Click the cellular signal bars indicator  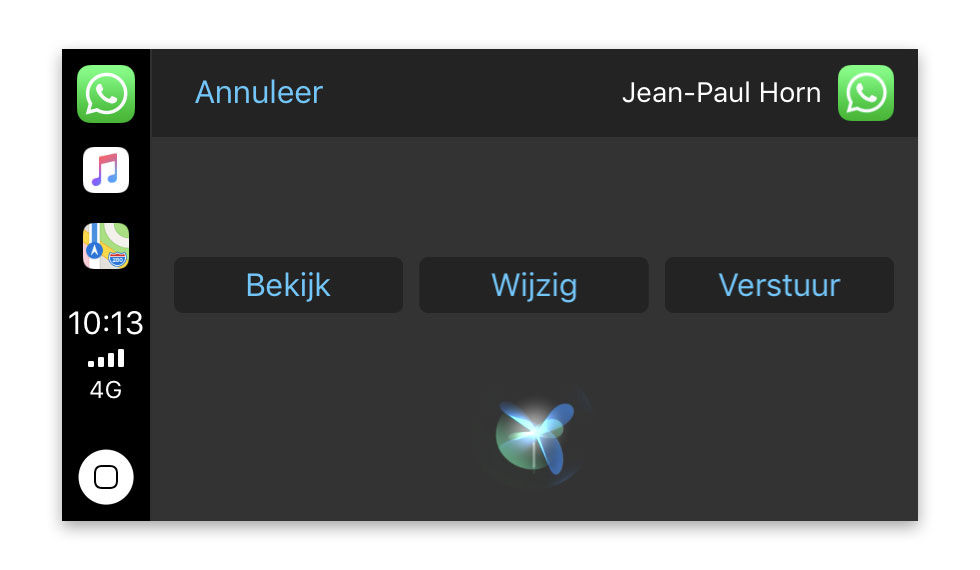106,358
